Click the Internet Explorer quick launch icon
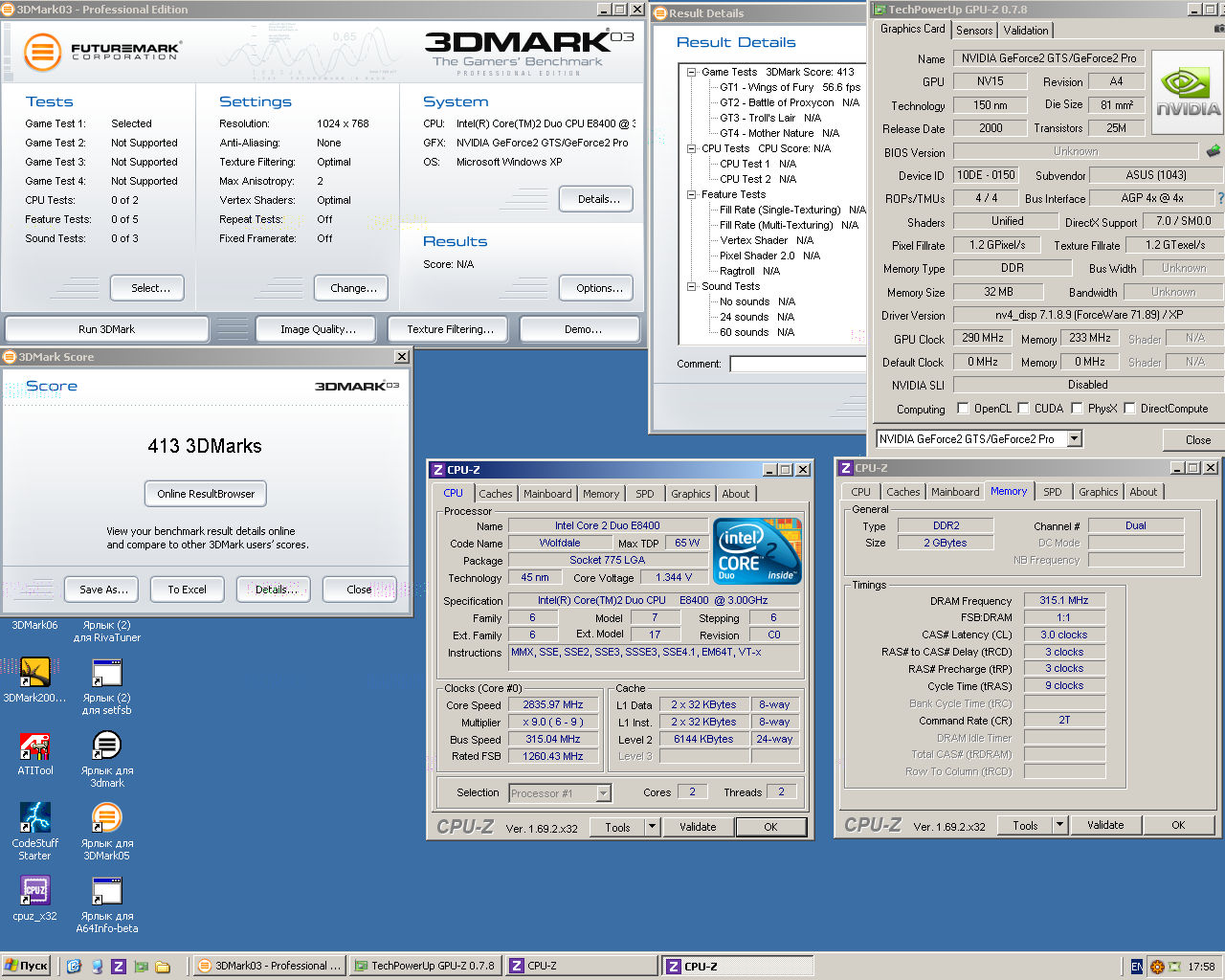Viewport: 1225px width, 980px height. click(74, 967)
